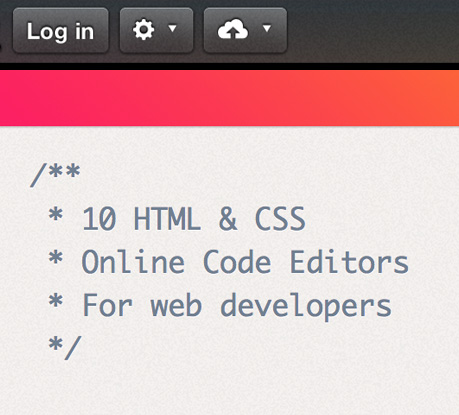Image resolution: width=459 pixels, height=415 pixels.
Task: Click the Log in button
Action: point(60,31)
